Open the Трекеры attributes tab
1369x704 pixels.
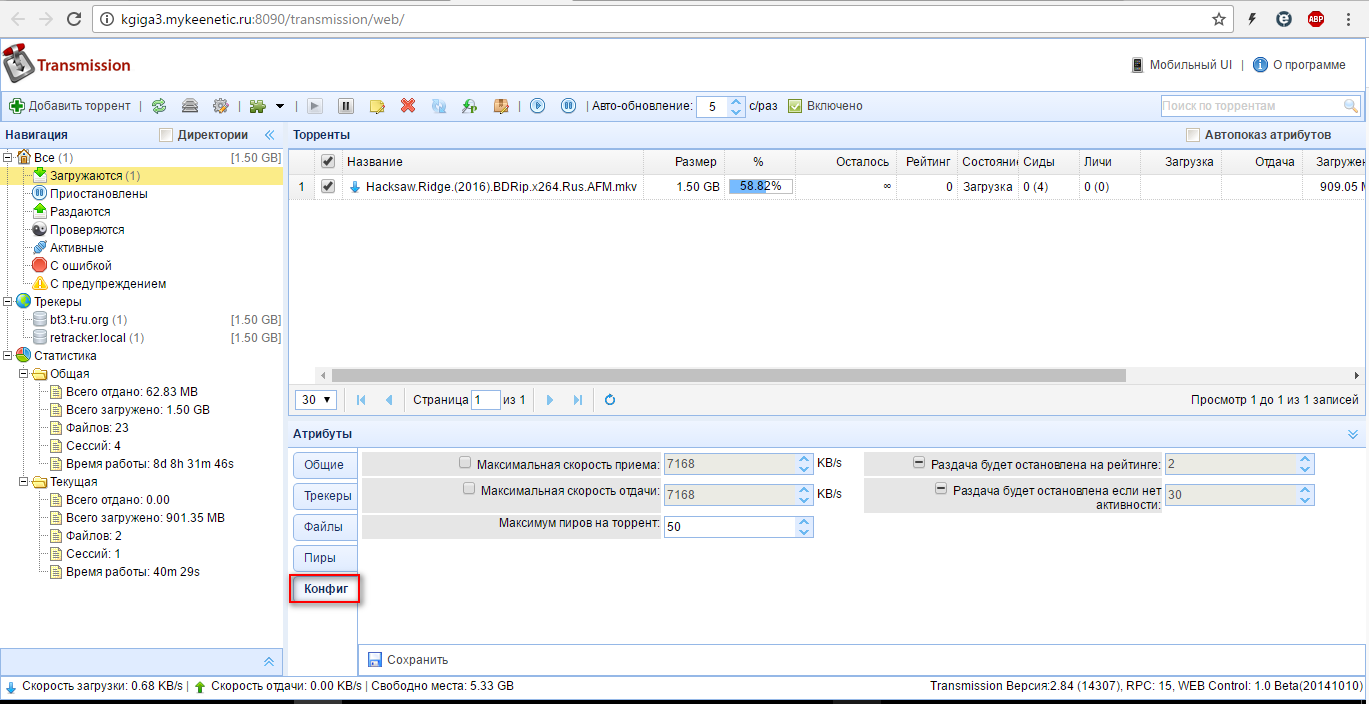(x=323, y=496)
